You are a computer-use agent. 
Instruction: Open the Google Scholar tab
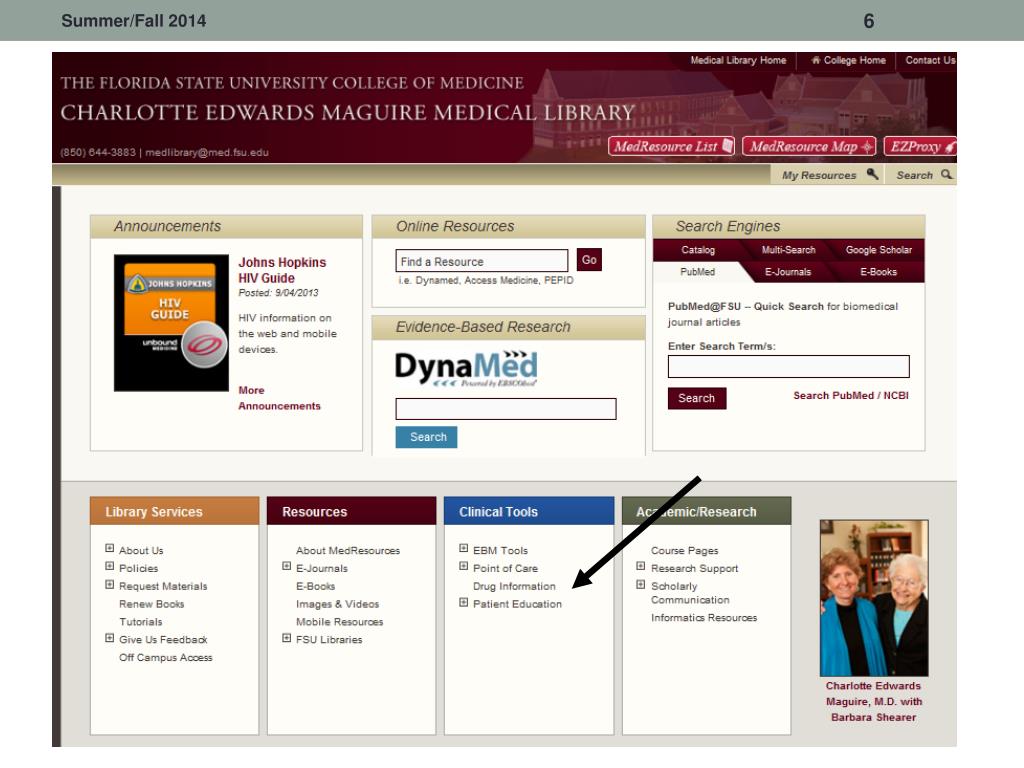(x=878, y=250)
